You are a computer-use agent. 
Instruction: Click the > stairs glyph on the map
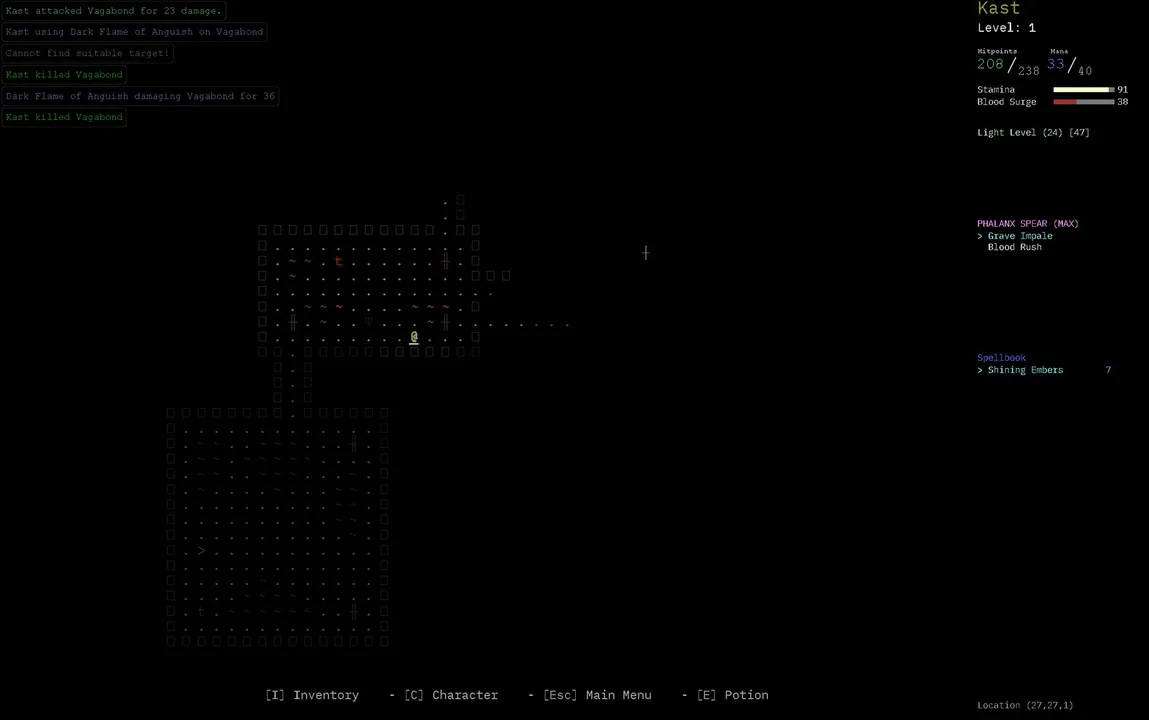click(202, 550)
